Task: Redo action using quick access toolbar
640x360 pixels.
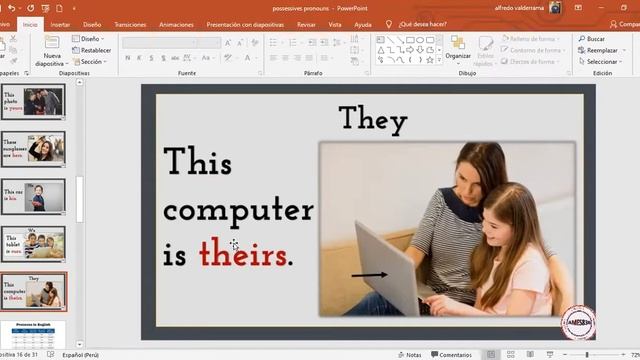Action: pos(31,8)
